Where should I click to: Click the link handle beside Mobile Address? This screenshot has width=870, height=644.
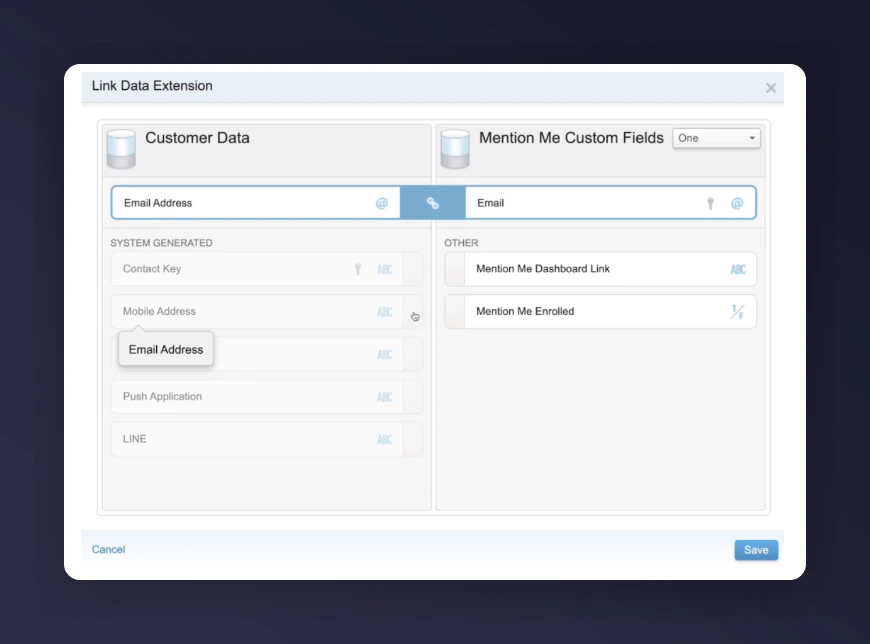point(413,312)
